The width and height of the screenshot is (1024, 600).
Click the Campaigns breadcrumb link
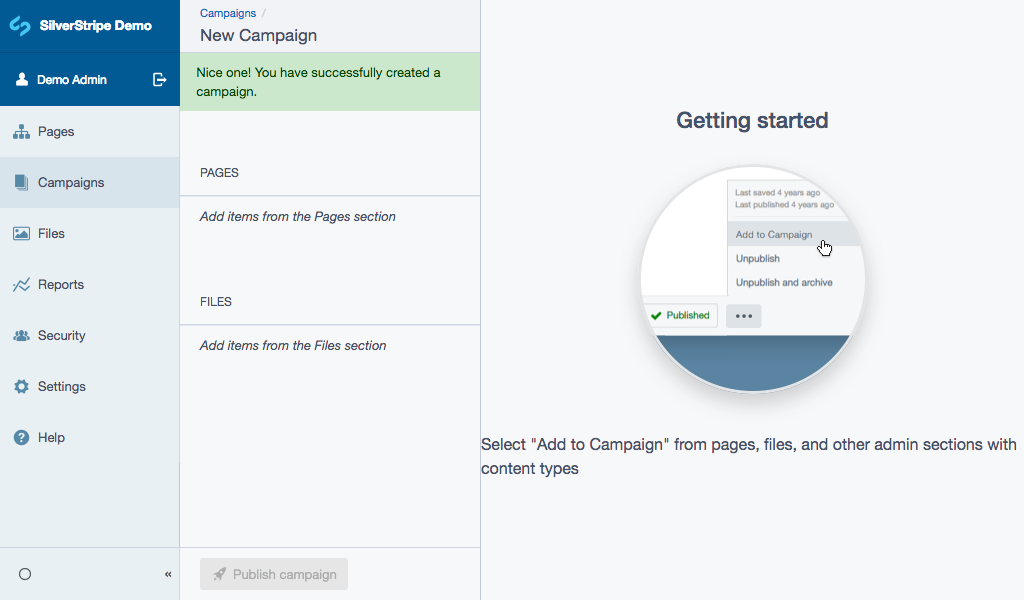228,13
